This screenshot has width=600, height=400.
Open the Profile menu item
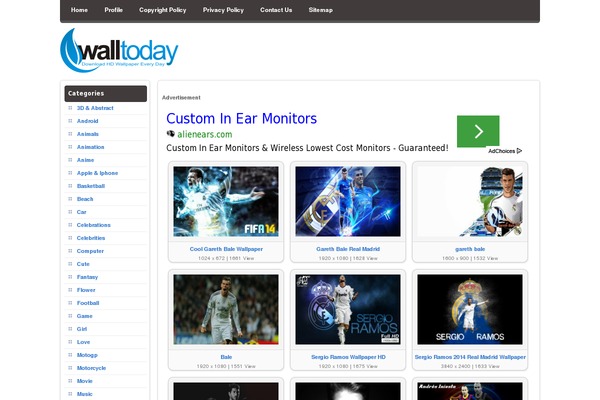pyautogui.click(x=114, y=10)
